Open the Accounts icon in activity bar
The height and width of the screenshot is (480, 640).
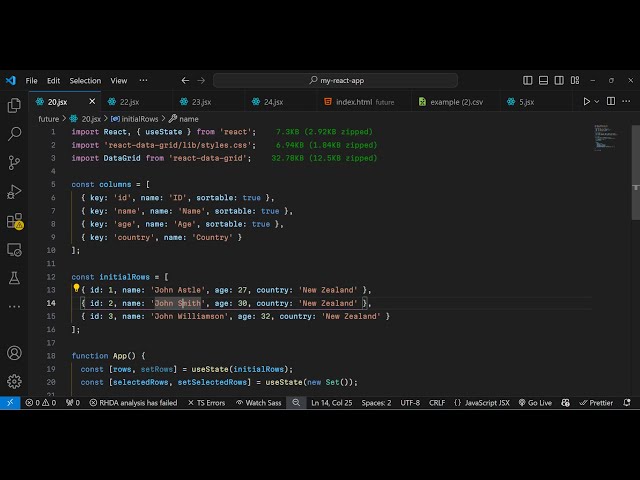pos(14,353)
